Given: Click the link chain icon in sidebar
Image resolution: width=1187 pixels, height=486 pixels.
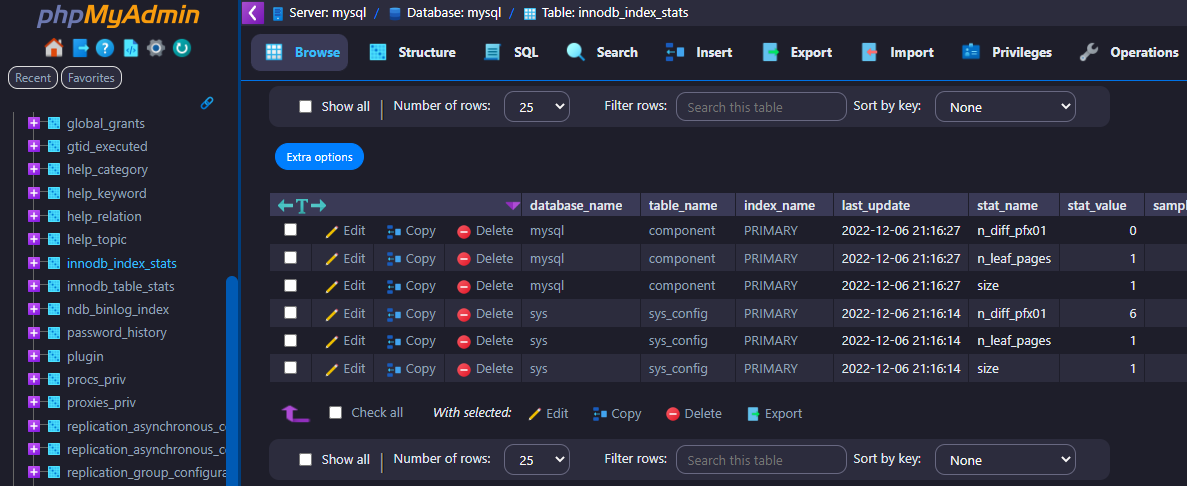Looking at the screenshot, I should [207, 103].
